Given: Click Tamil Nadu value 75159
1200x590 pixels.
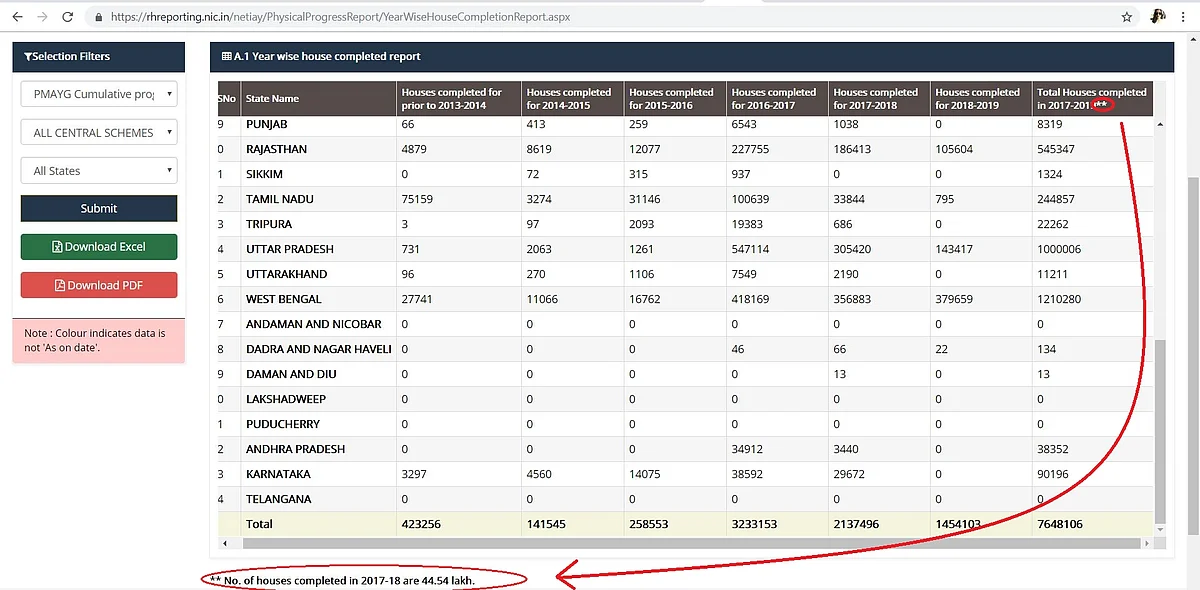Looking at the screenshot, I should (x=417, y=199).
